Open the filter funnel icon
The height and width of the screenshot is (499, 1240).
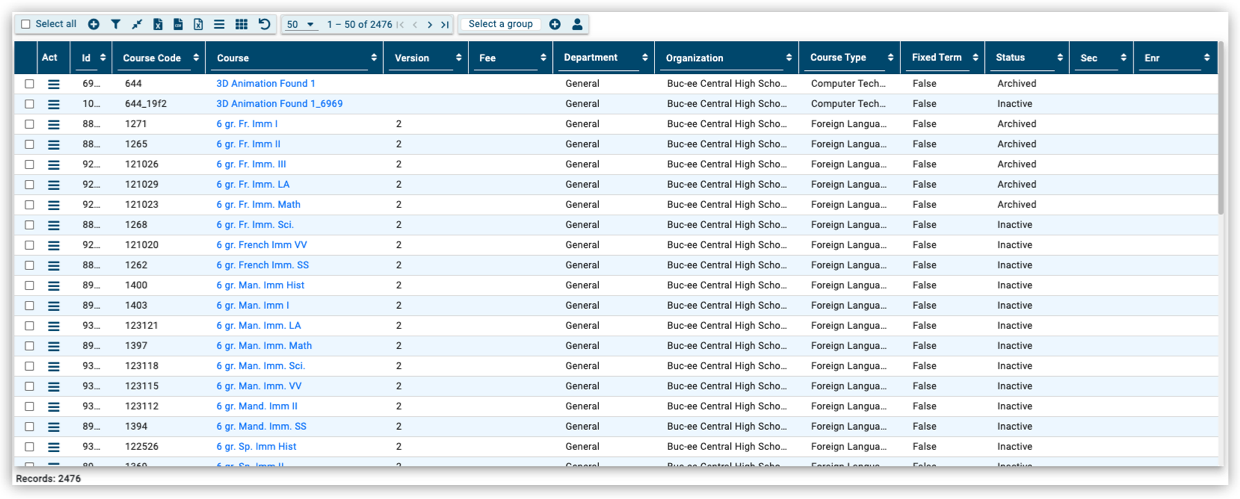click(115, 24)
